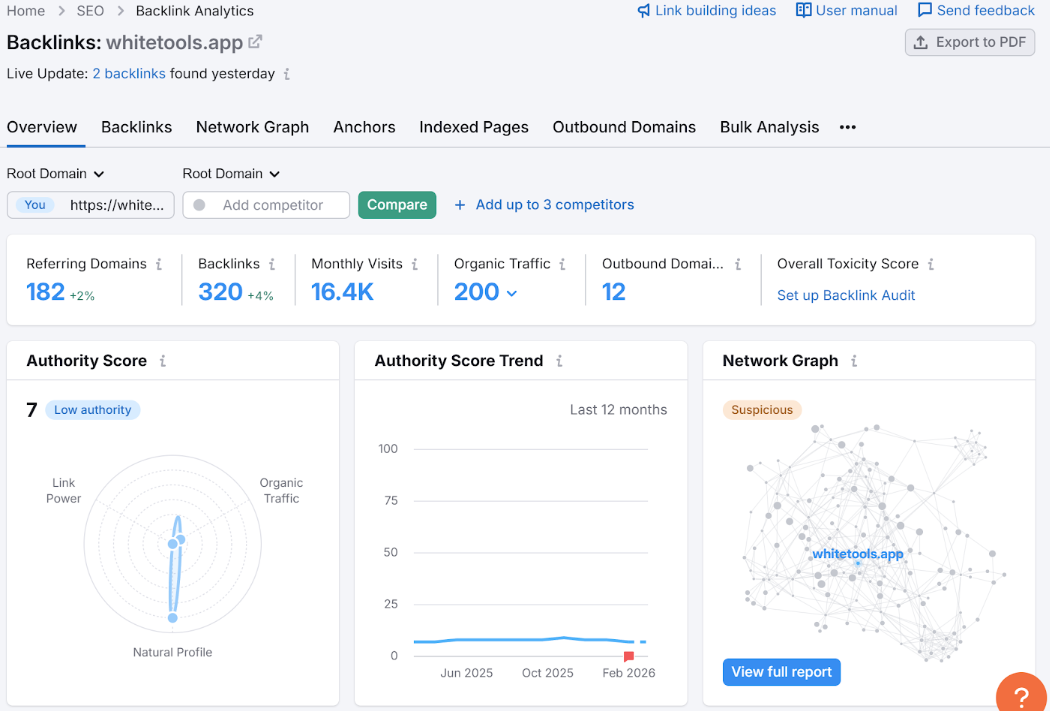Expand the competitor Root Domain dropdown

pyautogui.click(x=231, y=174)
